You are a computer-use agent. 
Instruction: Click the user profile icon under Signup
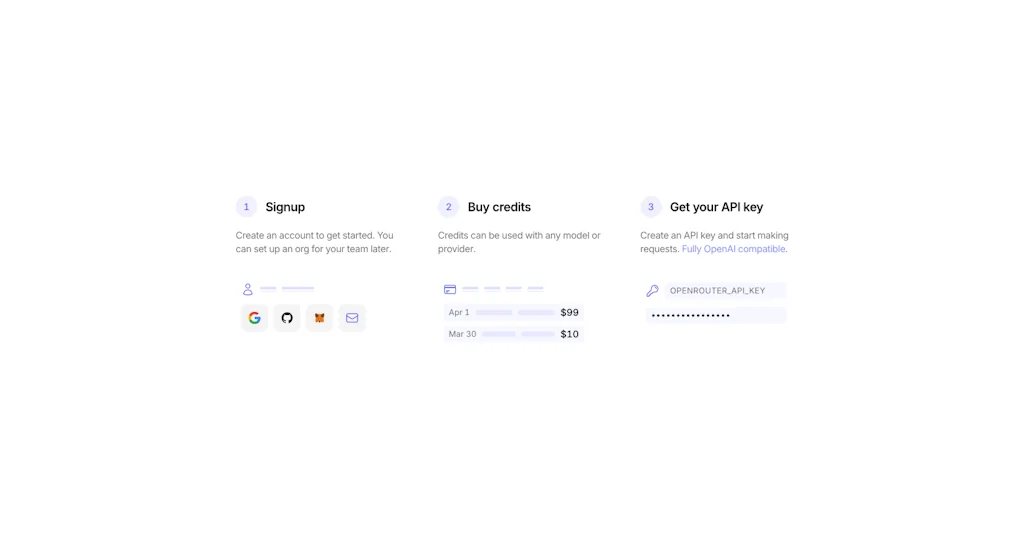(x=248, y=289)
